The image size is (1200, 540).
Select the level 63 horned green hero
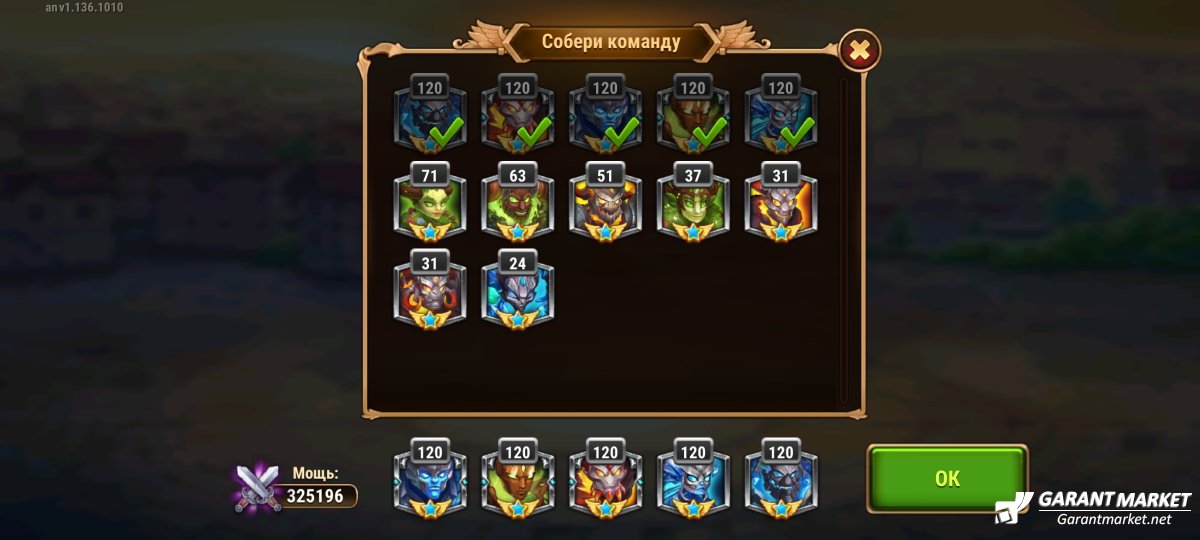518,204
